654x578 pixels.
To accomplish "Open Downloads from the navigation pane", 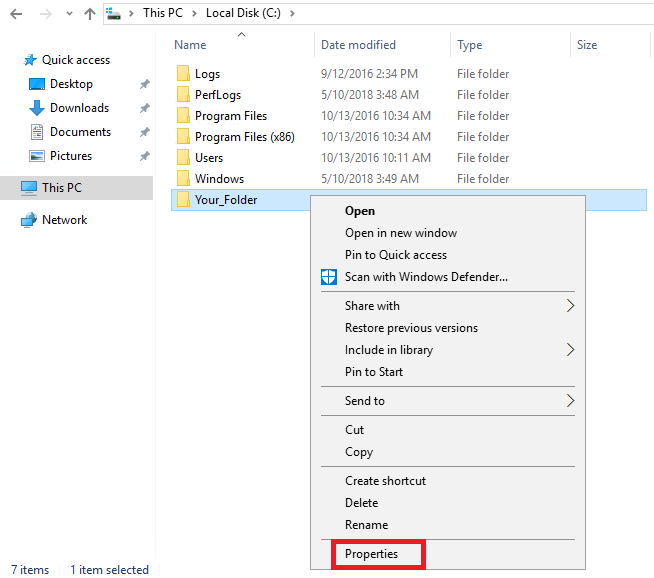I will click(x=79, y=108).
